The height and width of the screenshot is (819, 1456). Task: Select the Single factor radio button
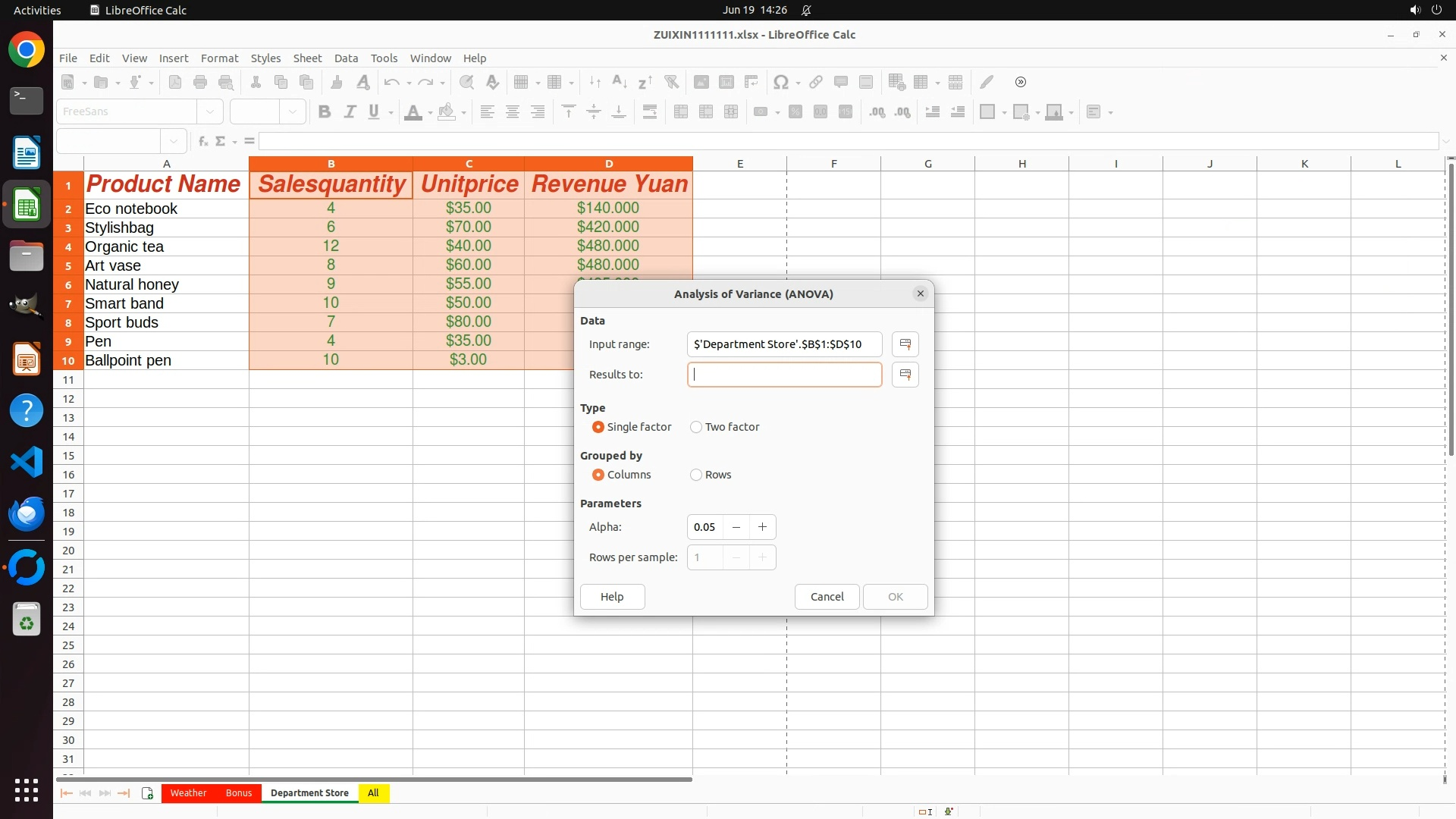[x=598, y=427]
